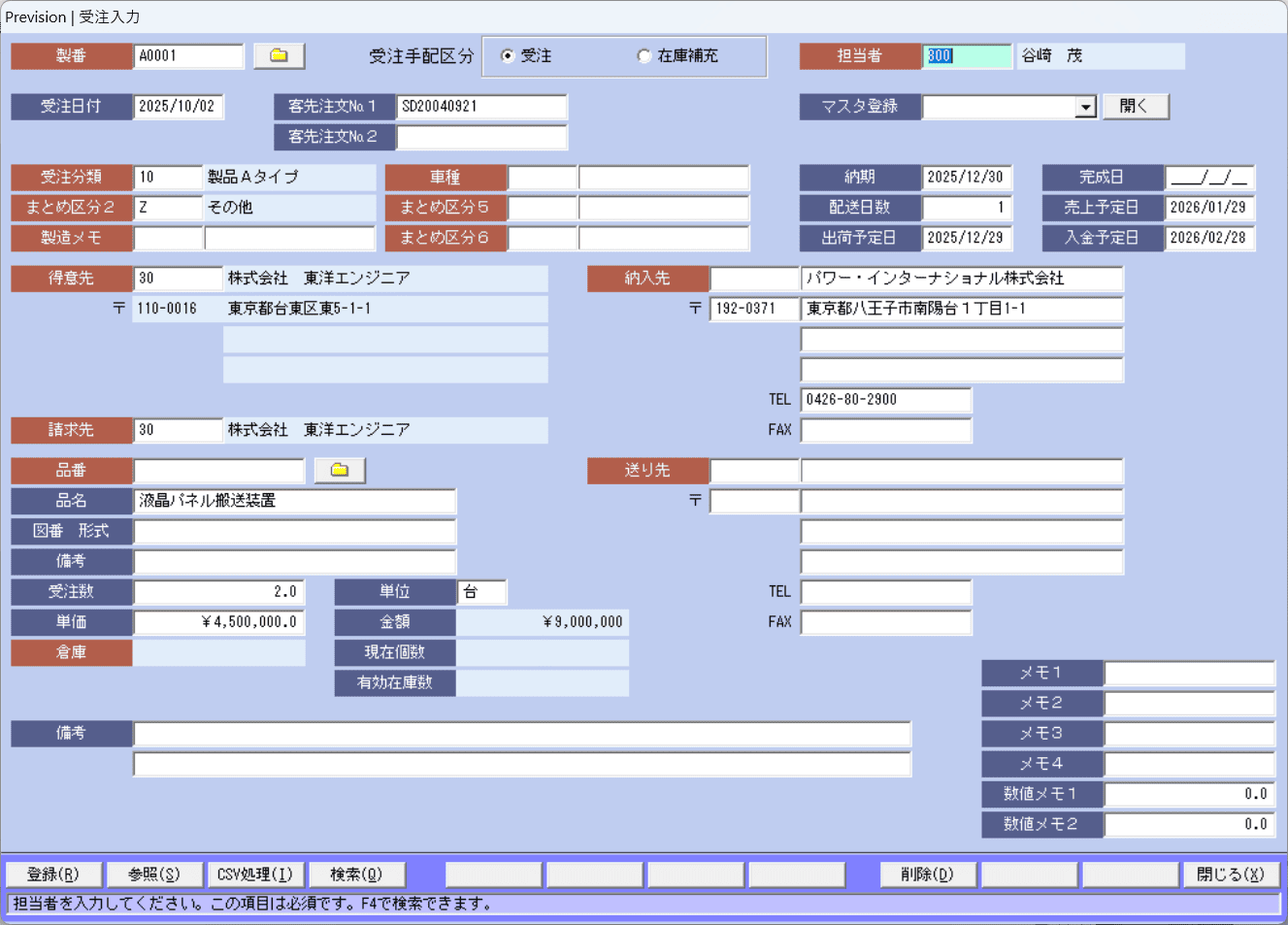The width and height of the screenshot is (1288, 925).
Task: Click the 納期 date field
Action: pos(966,178)
